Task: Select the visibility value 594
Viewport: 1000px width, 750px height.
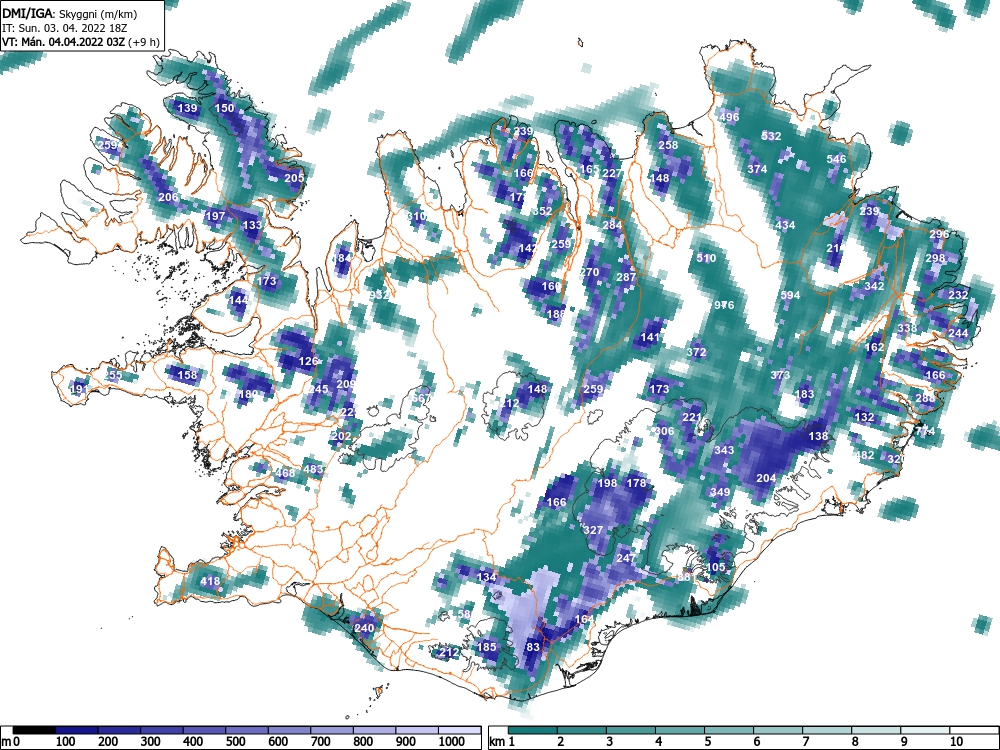Action: 790,295
